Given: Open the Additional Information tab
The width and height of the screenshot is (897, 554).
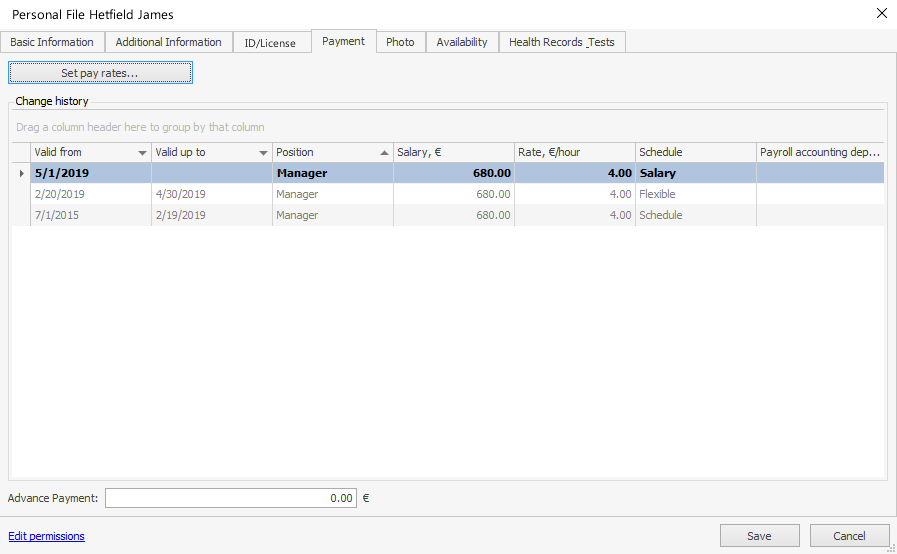Looking at the screenshot, I should point(168,42).
